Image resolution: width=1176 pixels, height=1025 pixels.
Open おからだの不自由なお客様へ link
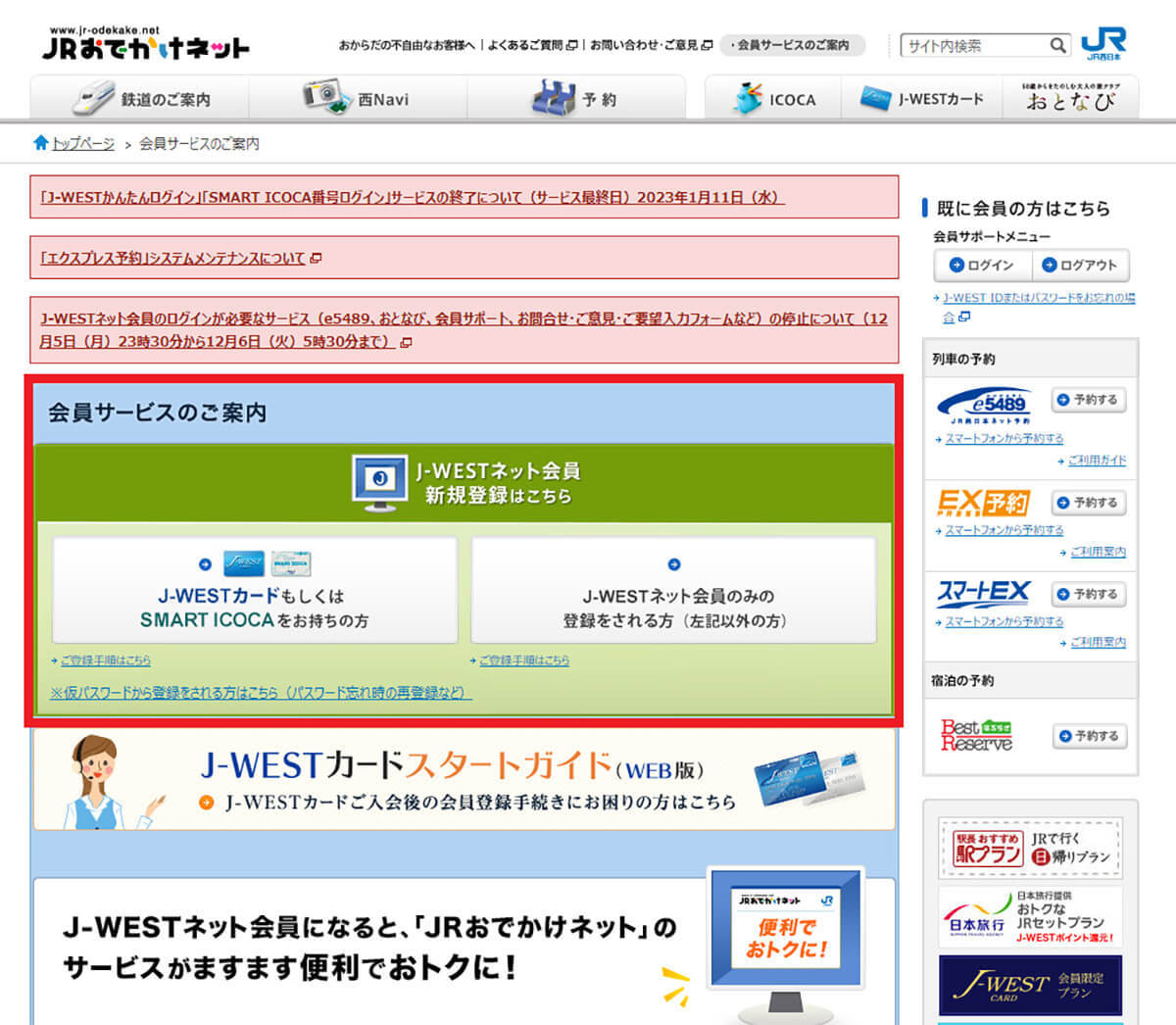407,45
